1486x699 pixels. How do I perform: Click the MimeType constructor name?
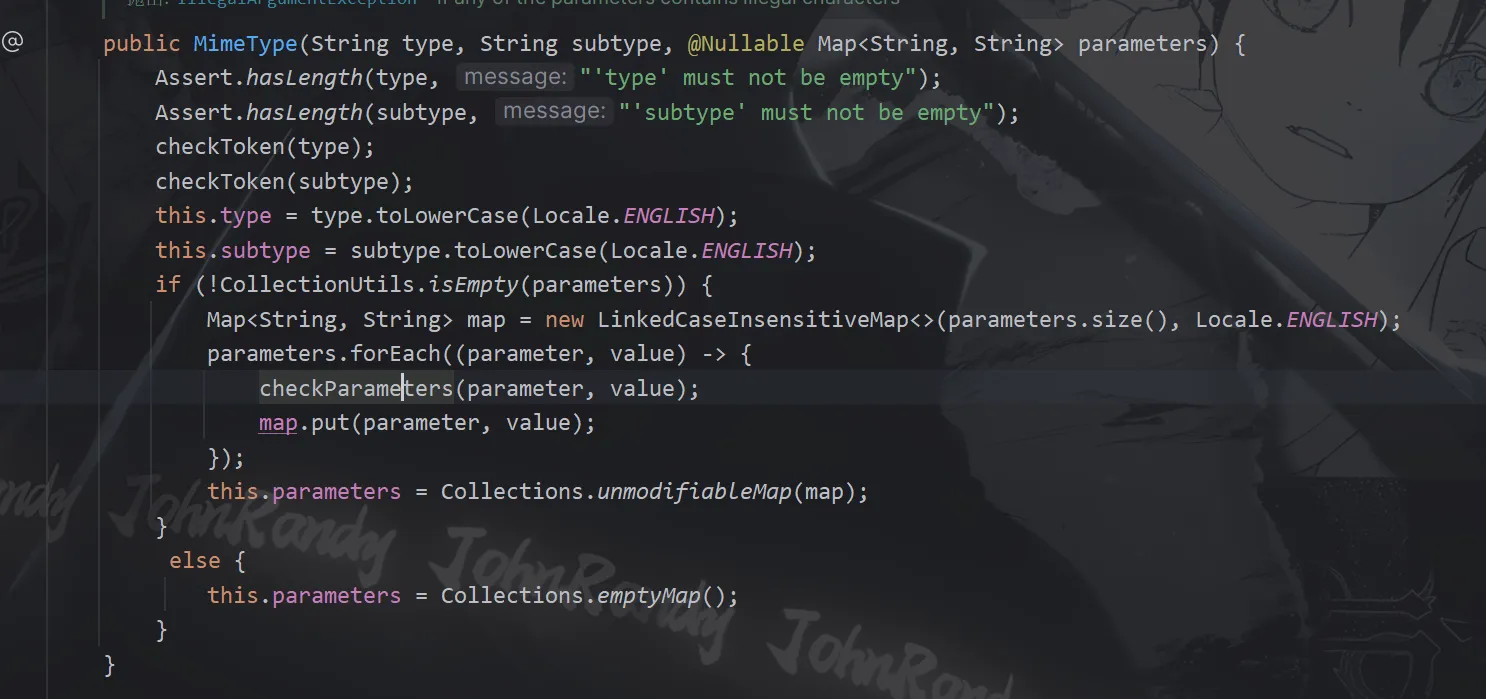(x=245, y=44)
